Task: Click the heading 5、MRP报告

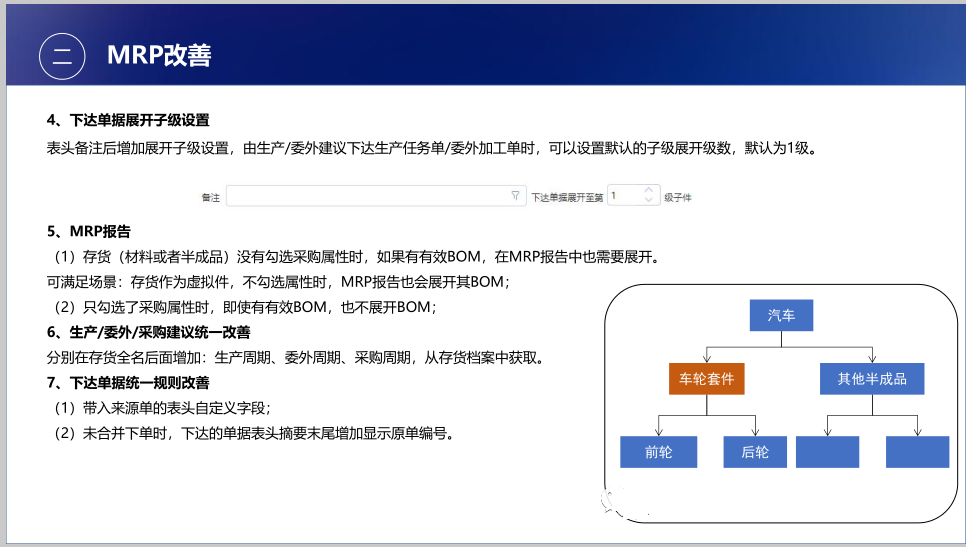Action: [x=89, y=232]
